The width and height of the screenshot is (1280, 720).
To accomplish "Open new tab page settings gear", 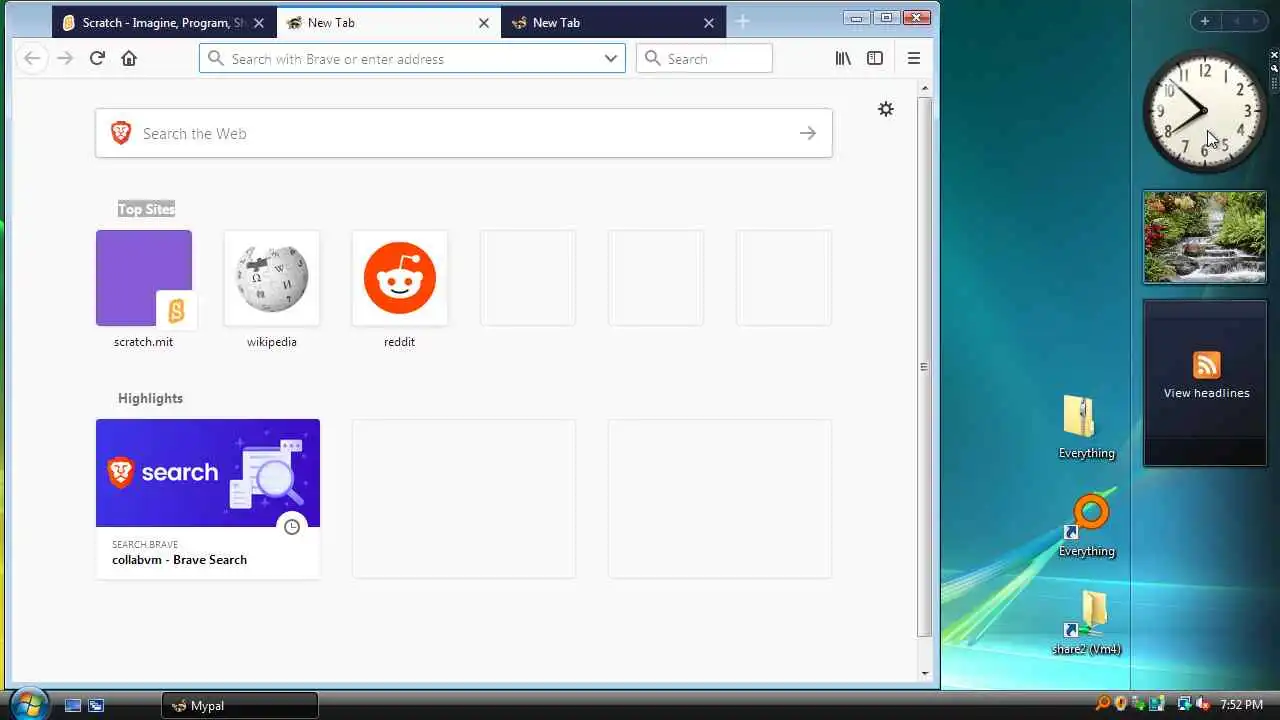I will 885,109.
